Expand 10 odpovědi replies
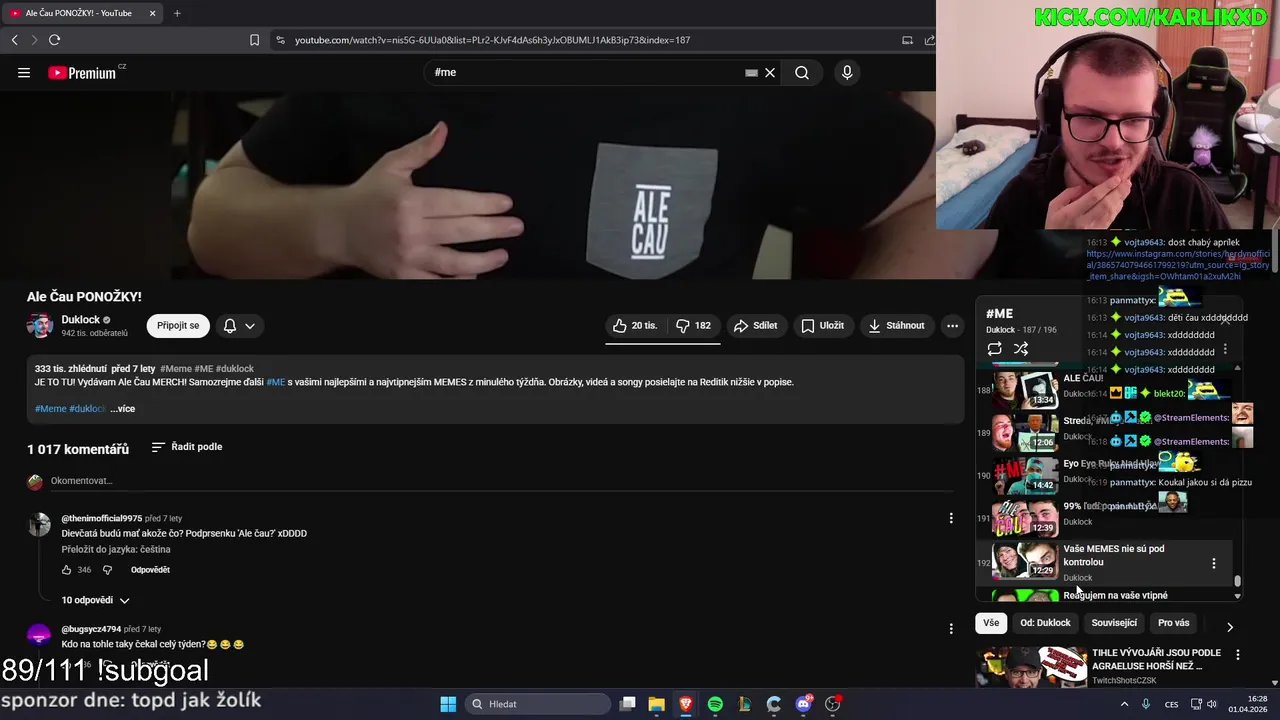1280x720 pixels. (96, 601)
